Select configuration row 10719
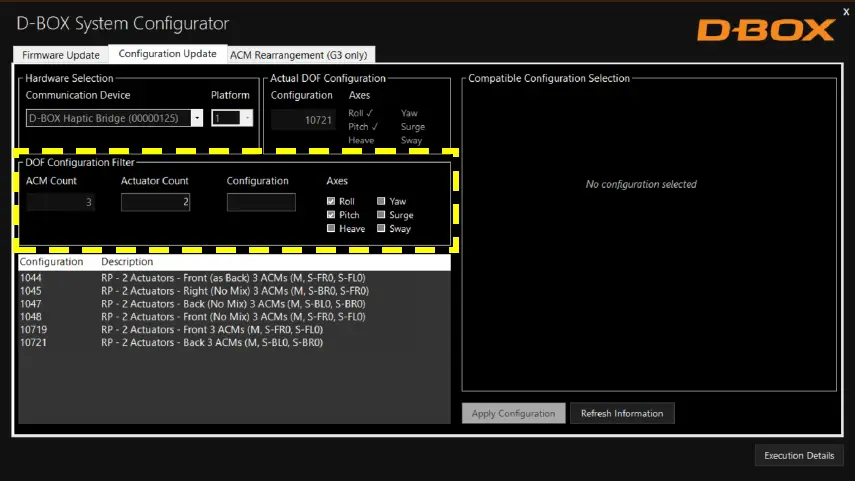The width and height of the screenshot is (855, 481). pos(234,329)
